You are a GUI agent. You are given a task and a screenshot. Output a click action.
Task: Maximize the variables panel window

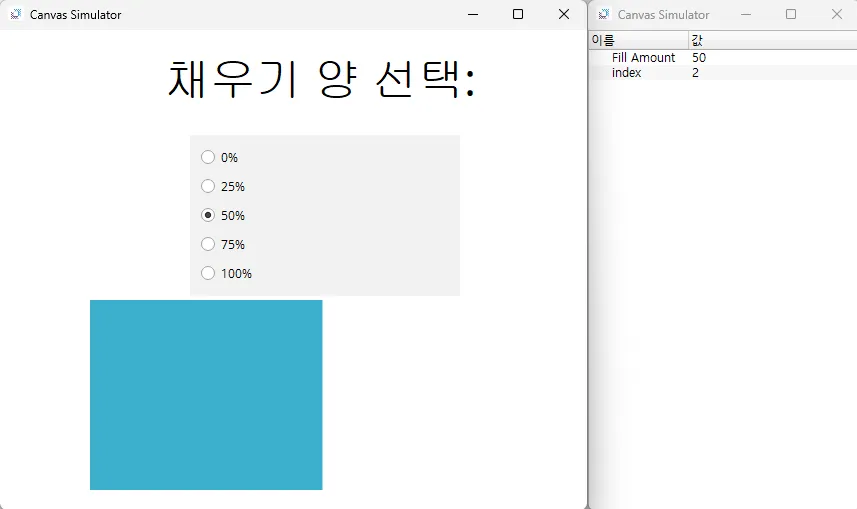tap(791, 14)
